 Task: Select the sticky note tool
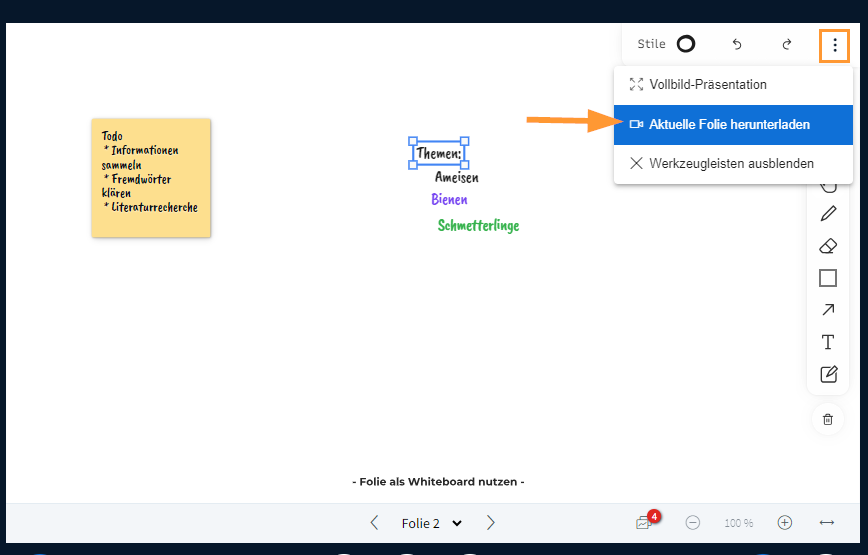click(x=828, y=374)
